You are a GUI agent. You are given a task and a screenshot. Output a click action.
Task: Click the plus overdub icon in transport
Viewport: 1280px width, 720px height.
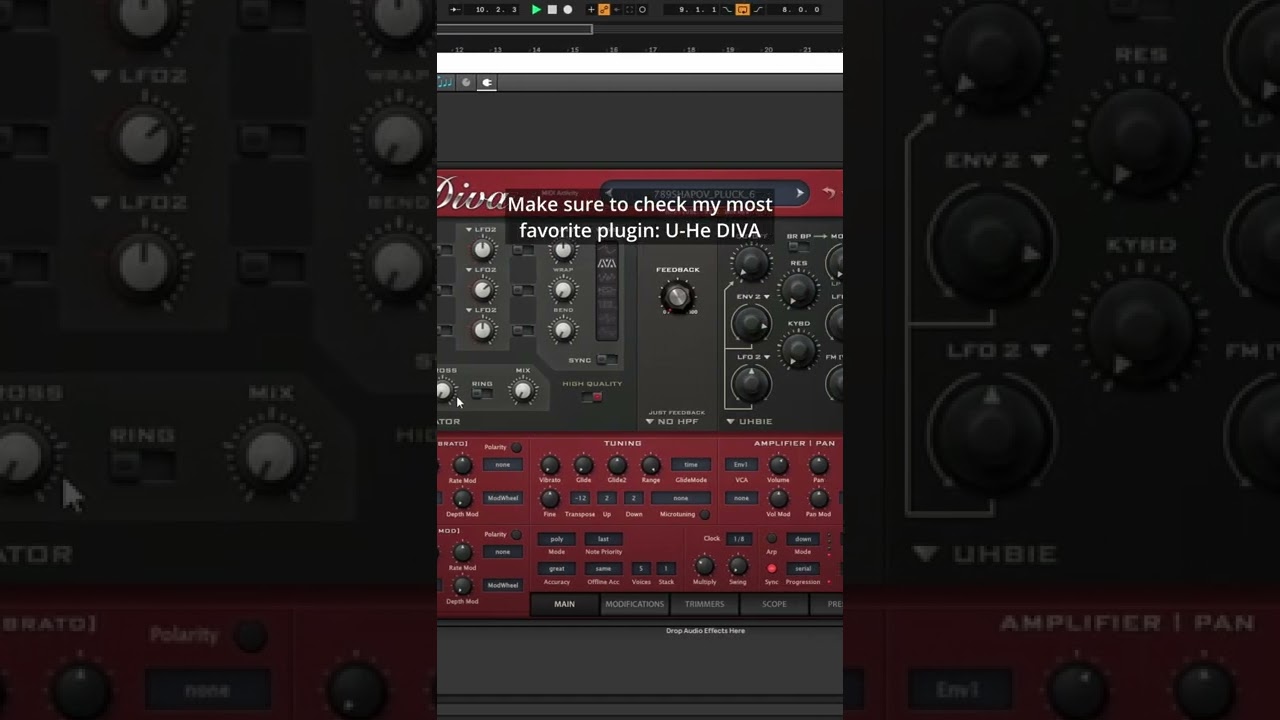[591, 9]
